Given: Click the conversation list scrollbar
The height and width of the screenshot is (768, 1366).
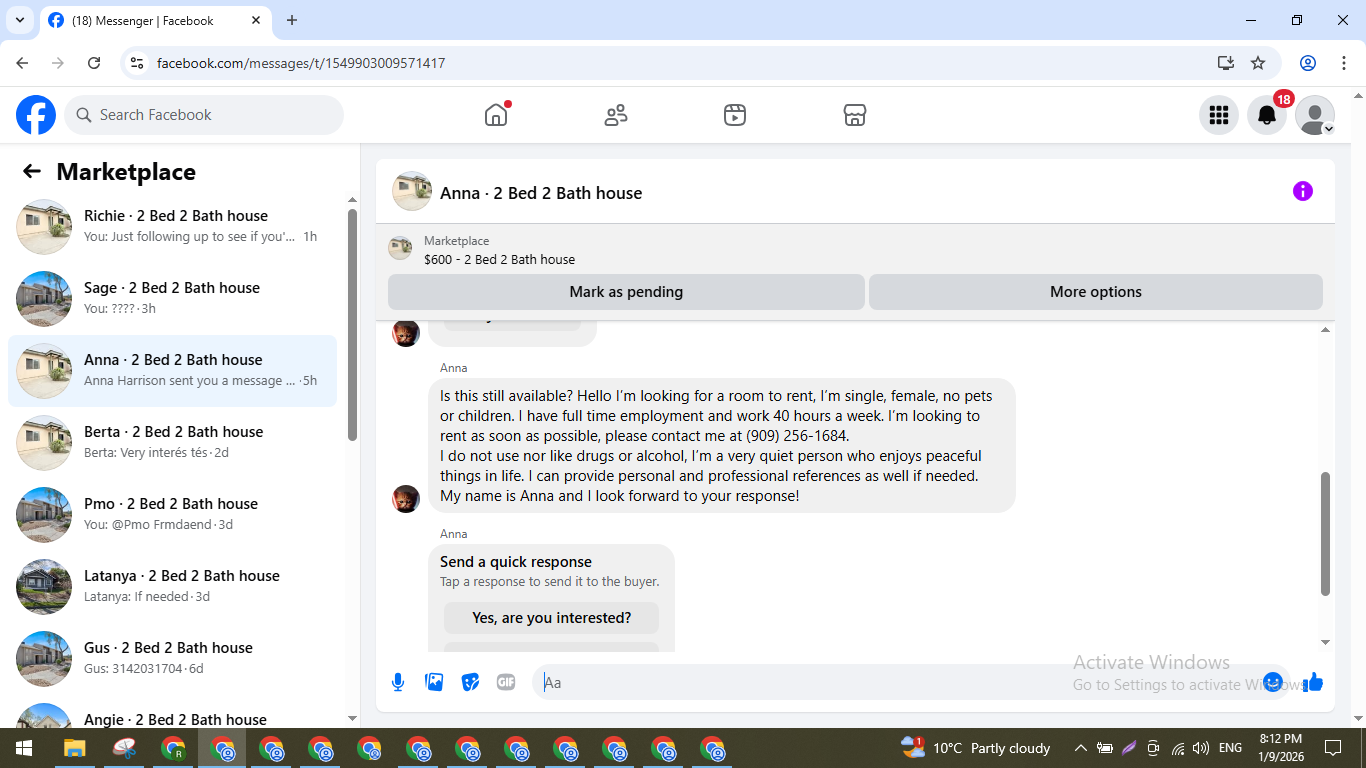Looking at the screenshot, I should click(x=352, y=325).
